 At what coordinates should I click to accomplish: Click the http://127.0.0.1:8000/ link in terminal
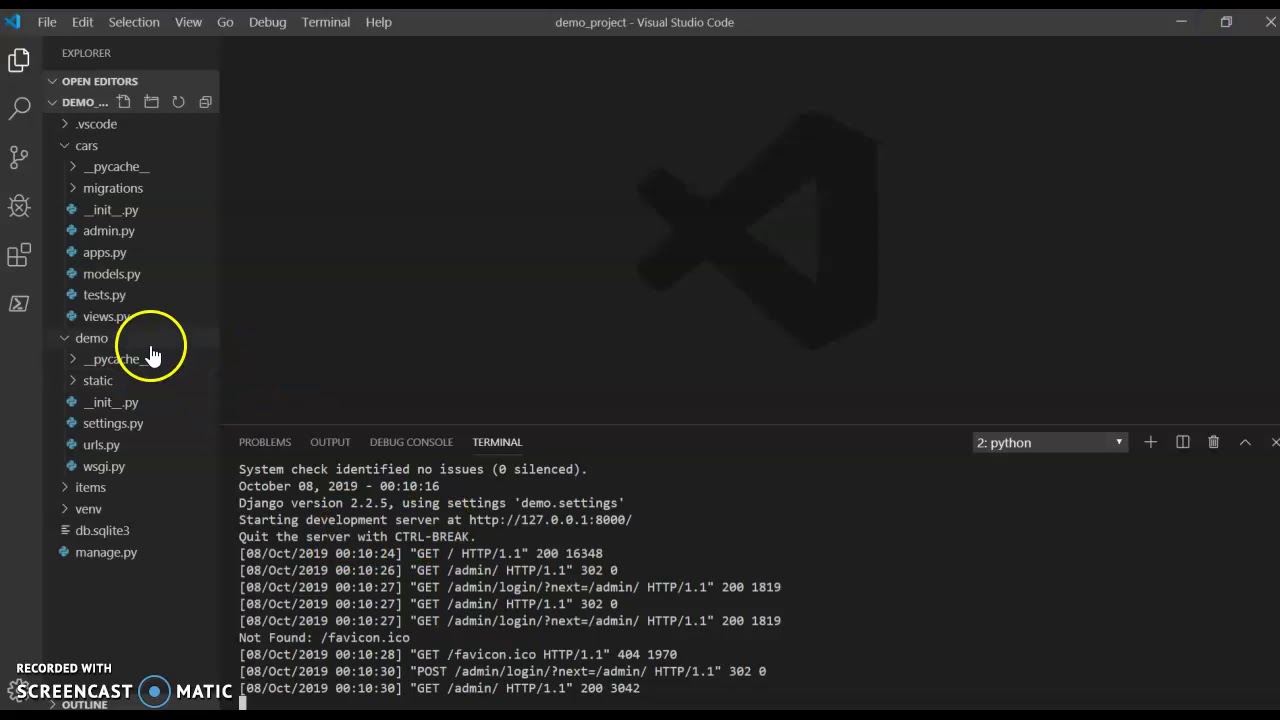click(550, 520)
